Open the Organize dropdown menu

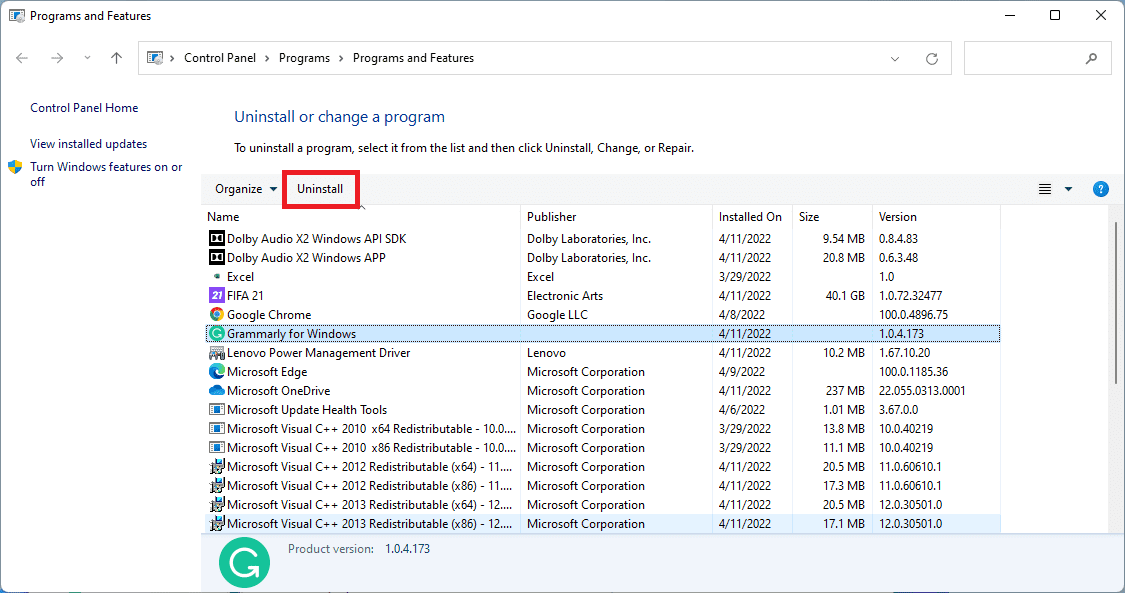(x=246, y=189)
